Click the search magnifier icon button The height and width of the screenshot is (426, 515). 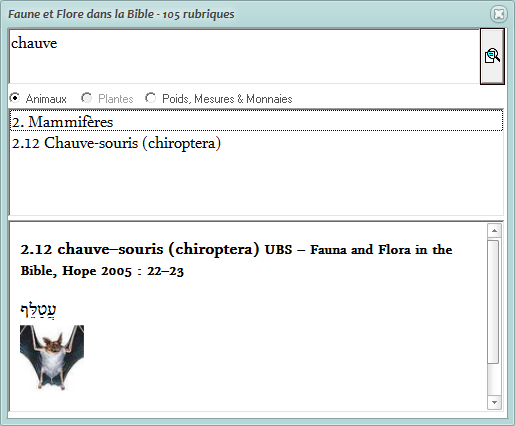(492, 56)
